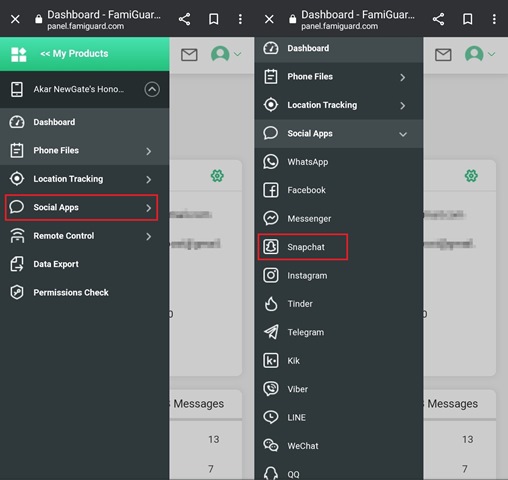Collapse the Social Apps chevron in right panel
508x480 pixels.
[x=403, y=134]
